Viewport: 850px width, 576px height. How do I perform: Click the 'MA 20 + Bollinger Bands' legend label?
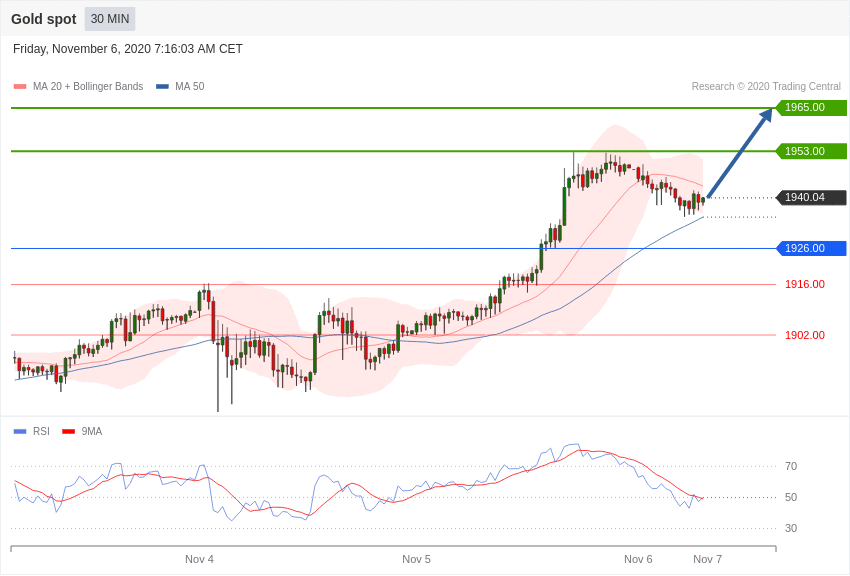(88, 86)
